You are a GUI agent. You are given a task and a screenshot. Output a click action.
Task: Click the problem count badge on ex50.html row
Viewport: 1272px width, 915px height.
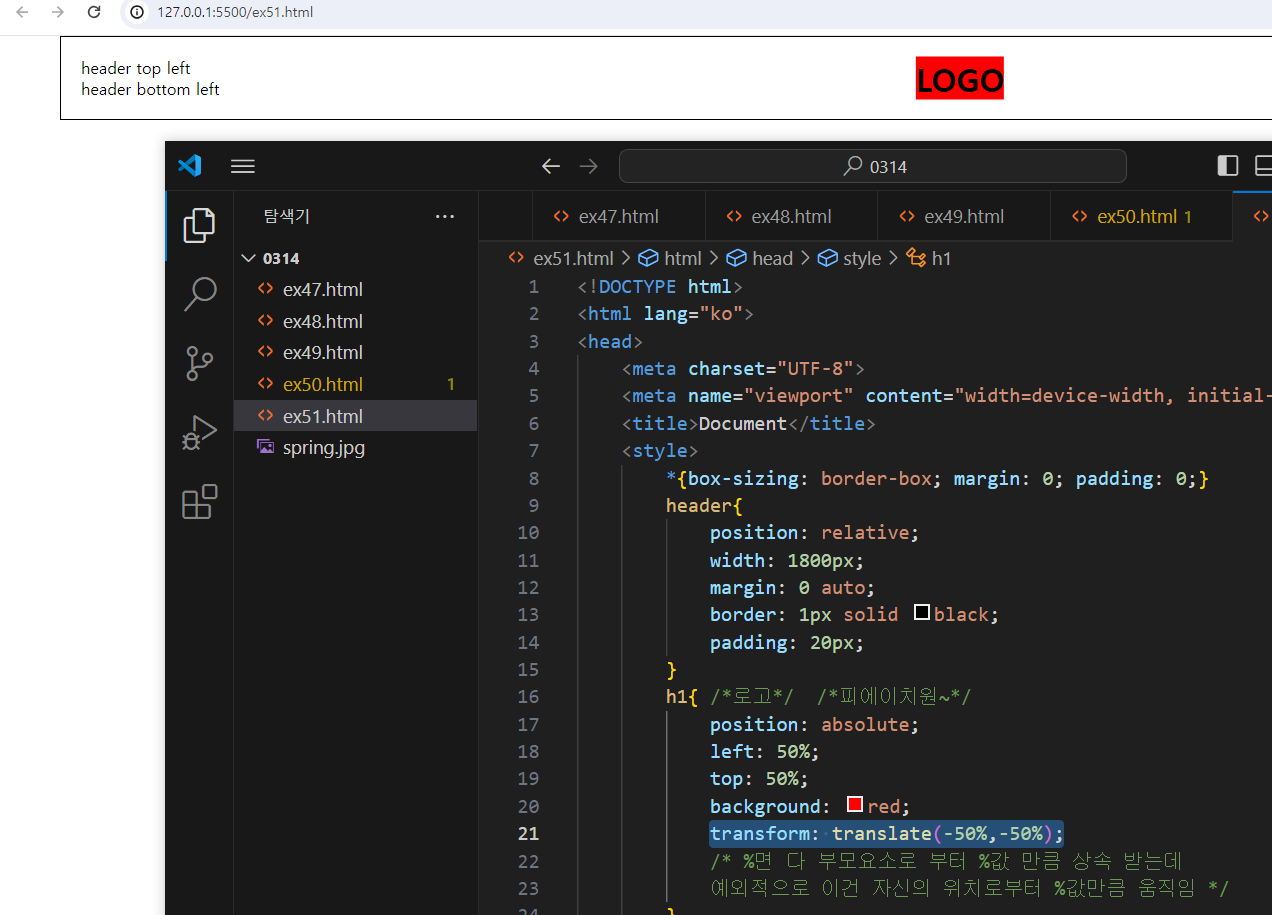451,384
